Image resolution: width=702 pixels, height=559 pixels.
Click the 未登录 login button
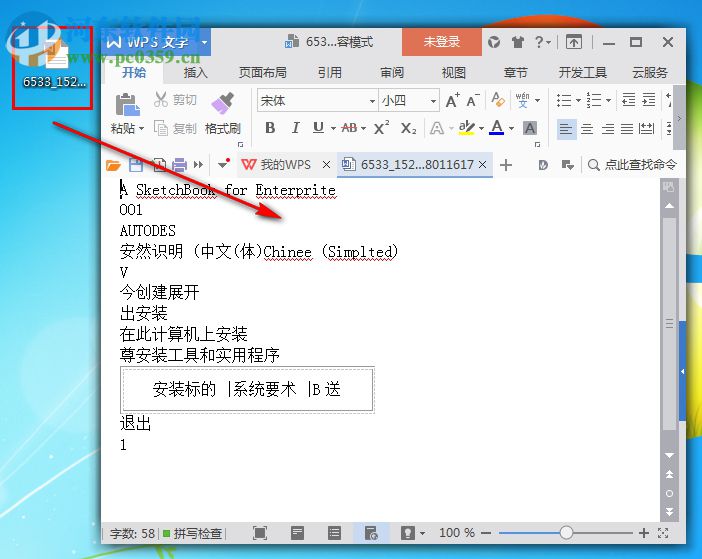coord(441,42)
